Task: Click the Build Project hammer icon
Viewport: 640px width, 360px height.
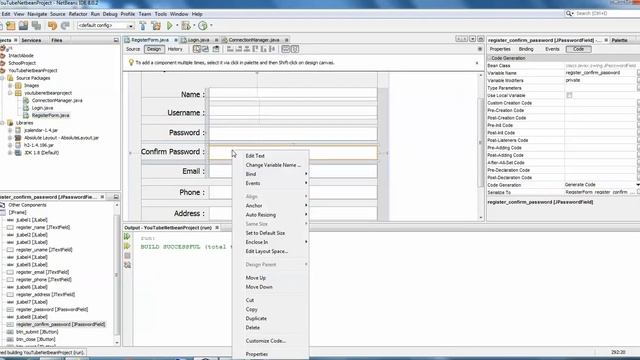Action: (143, 26)
